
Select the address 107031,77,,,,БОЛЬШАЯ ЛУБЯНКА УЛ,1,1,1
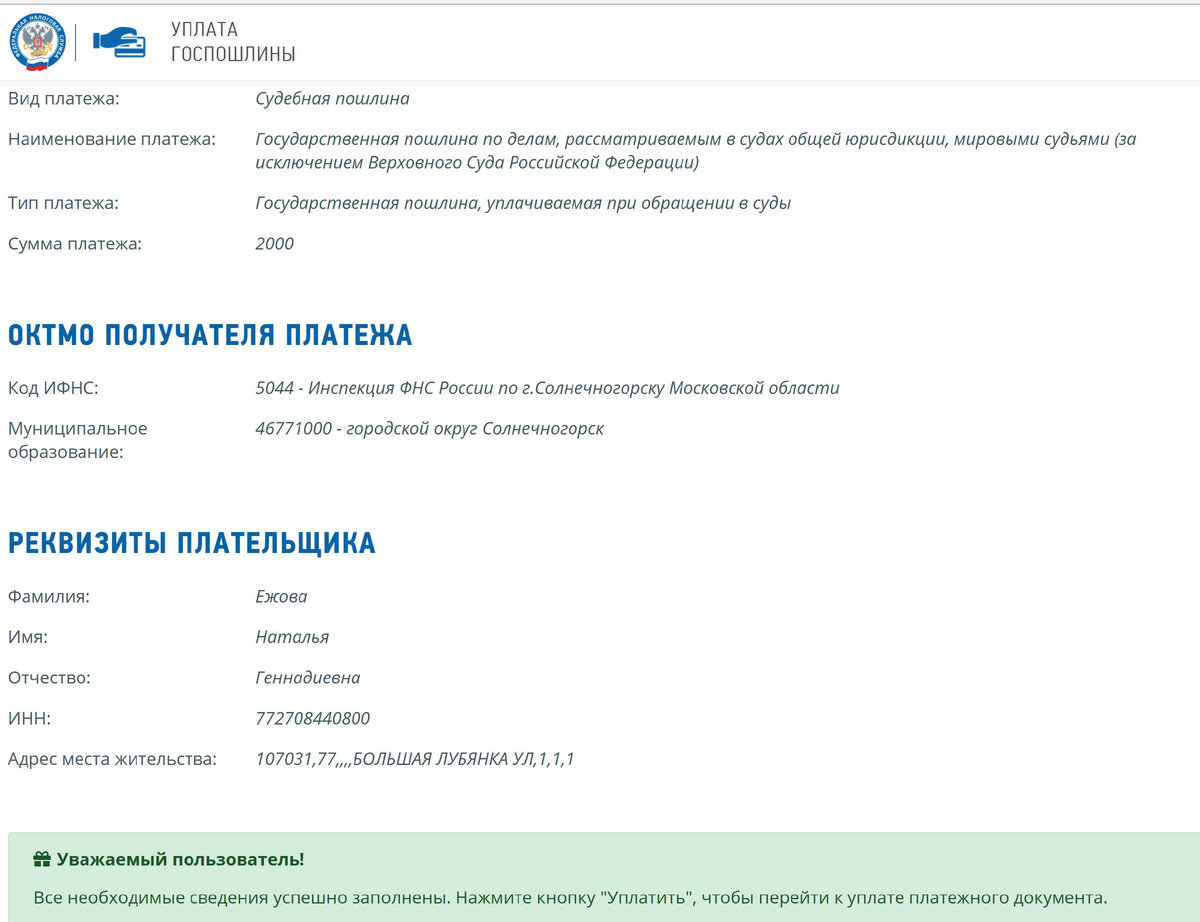(415, 759)
